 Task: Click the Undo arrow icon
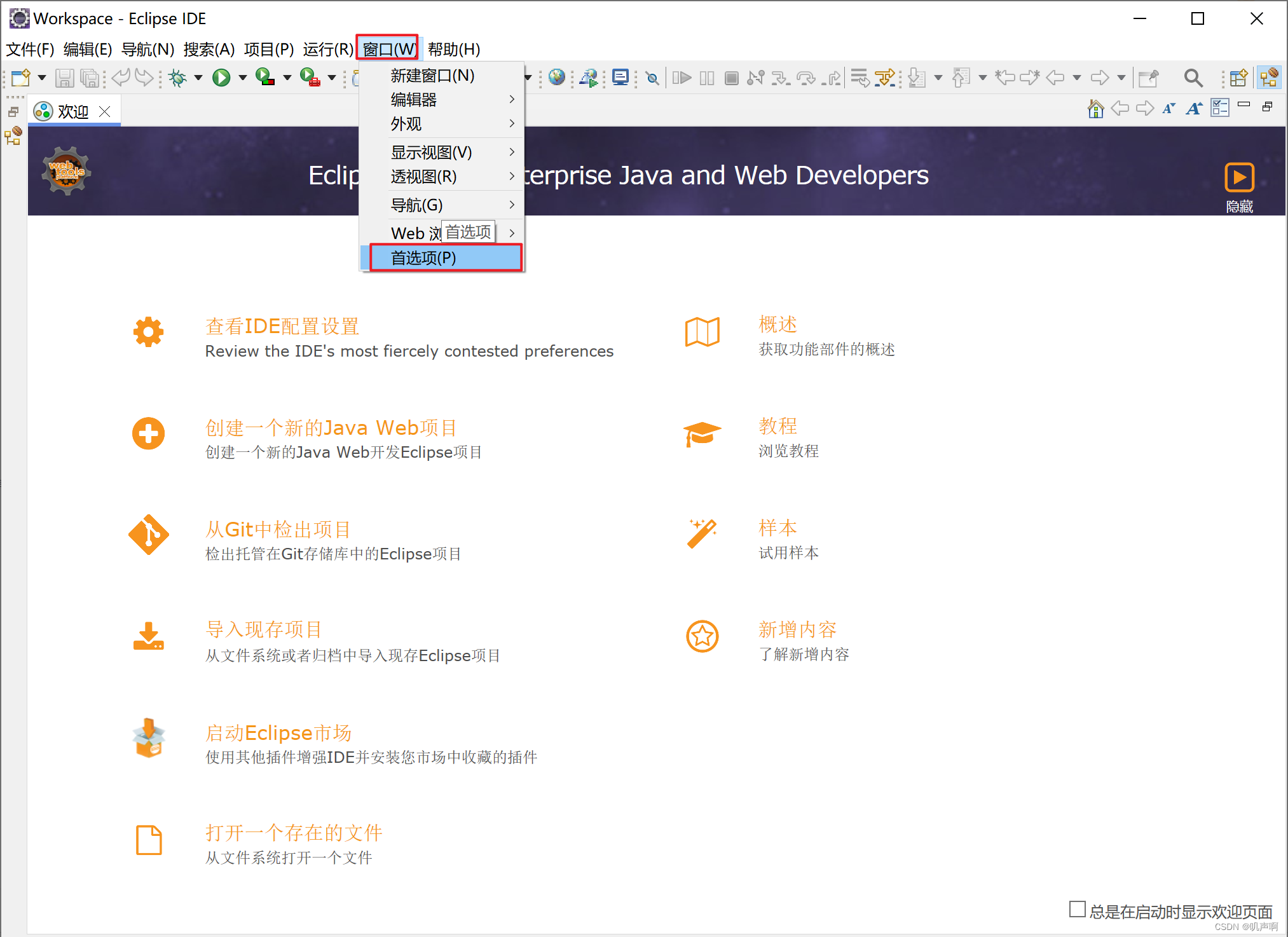[x=120, y=78]
